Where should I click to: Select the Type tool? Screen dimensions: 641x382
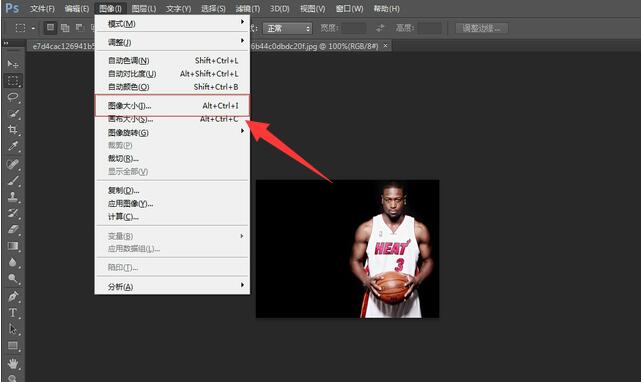coord(13,313)
